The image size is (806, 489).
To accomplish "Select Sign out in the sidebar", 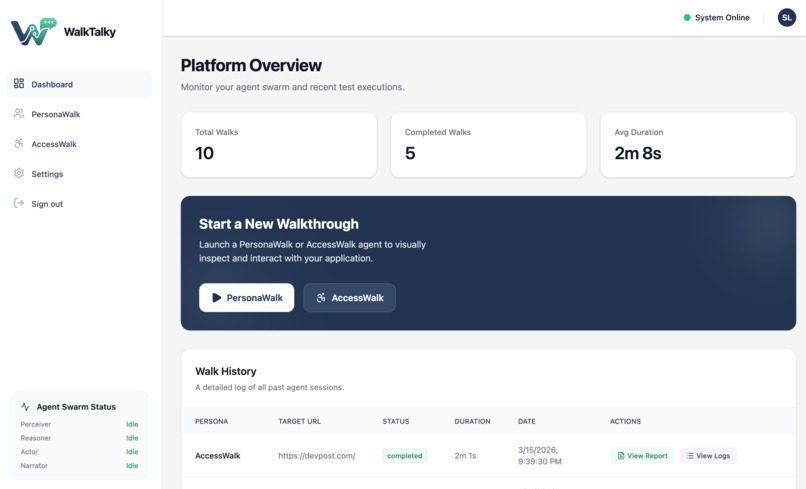I will pos(79,204).
